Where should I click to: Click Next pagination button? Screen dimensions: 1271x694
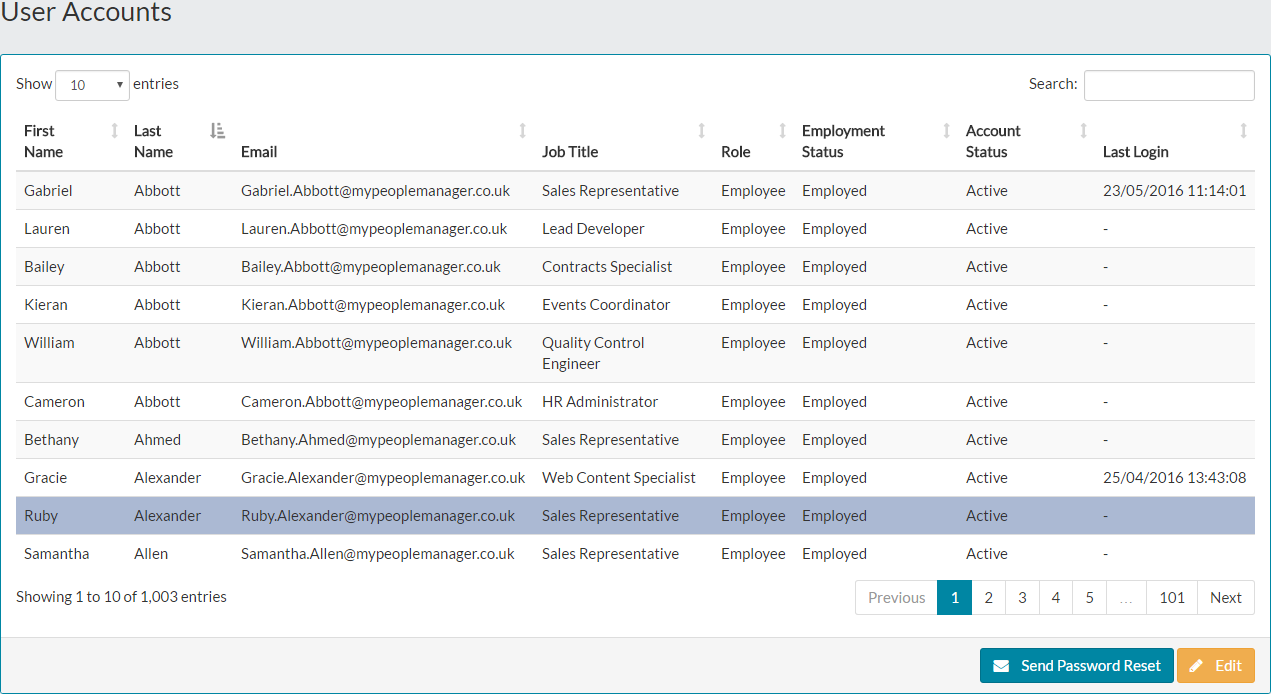[1225, 598]
